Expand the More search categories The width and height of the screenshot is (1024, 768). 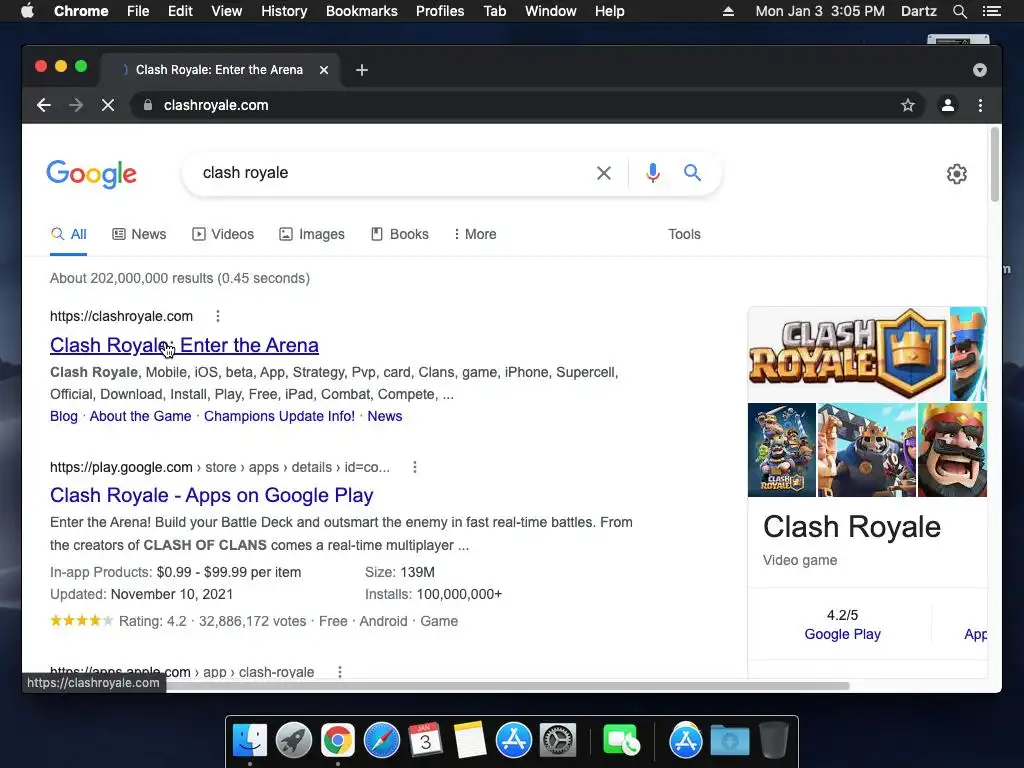(475, 234)
